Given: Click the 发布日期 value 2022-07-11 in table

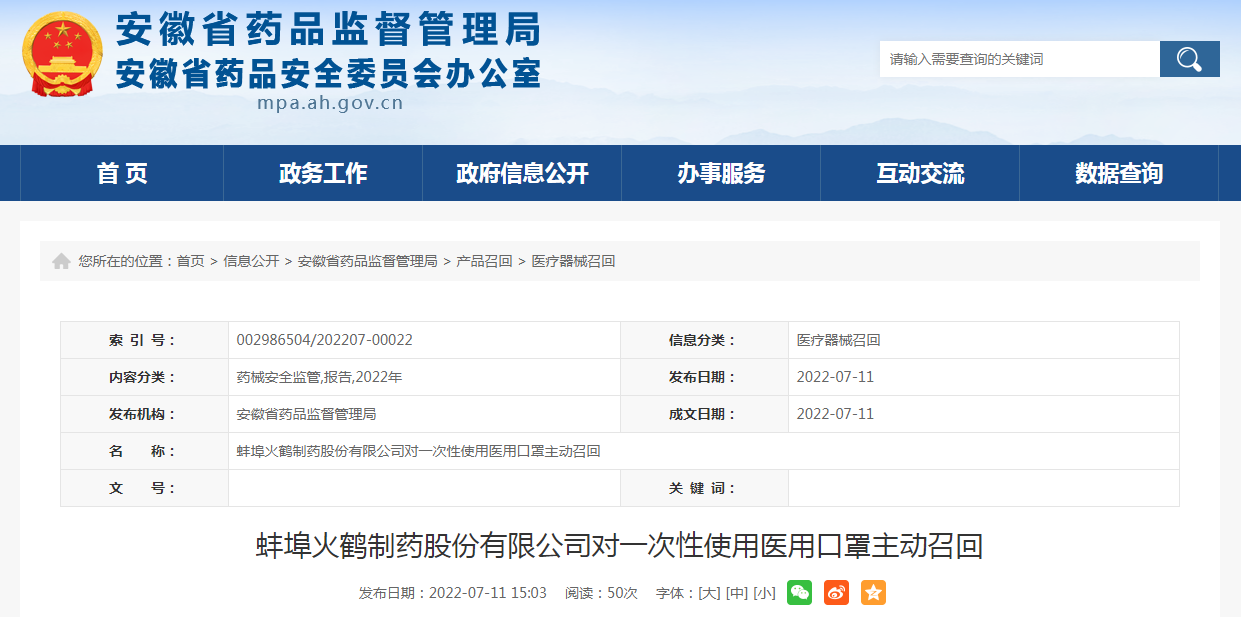Looking at the screenshot, I should point(835,377).
